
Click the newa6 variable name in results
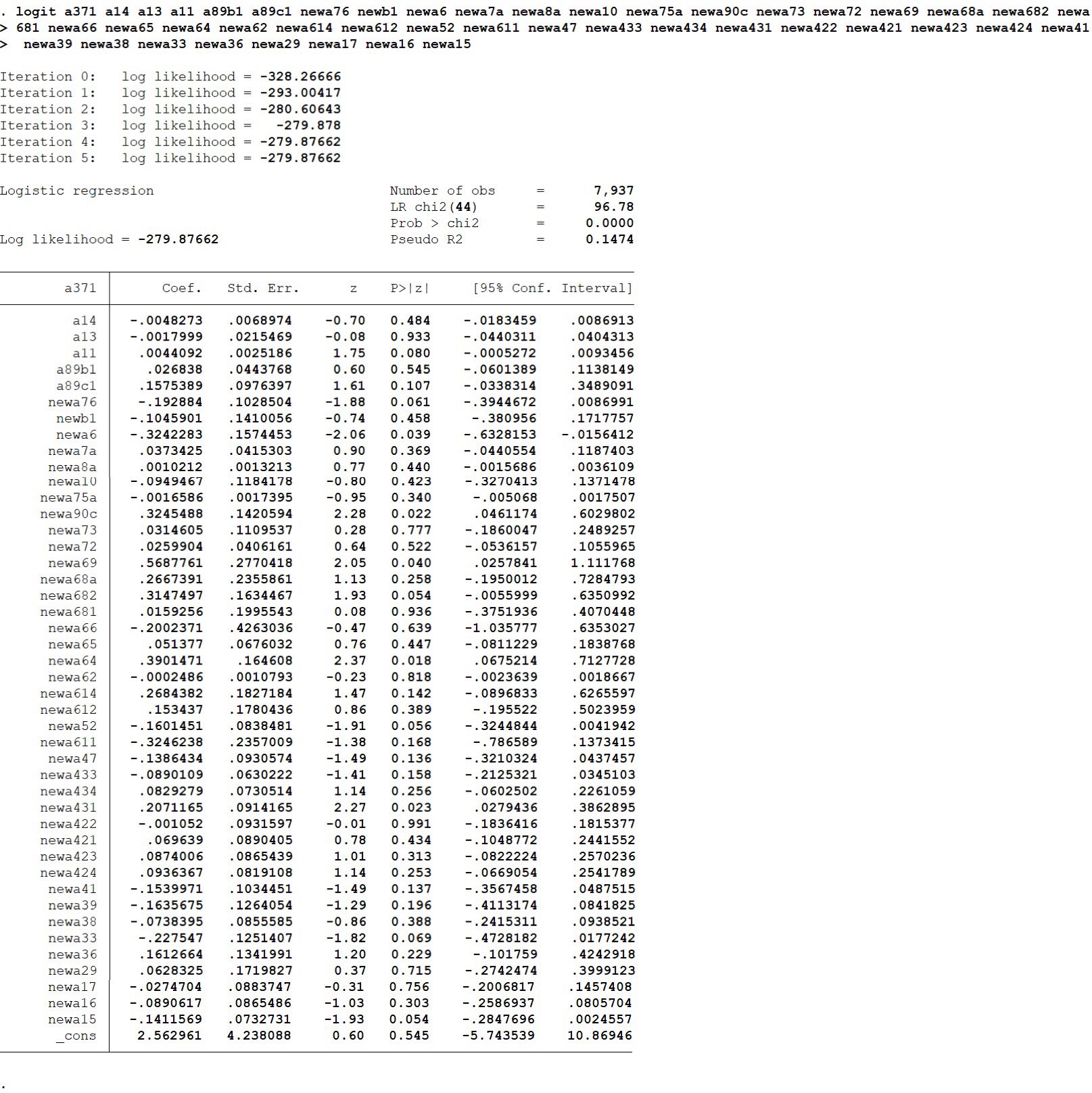pyautogui.click(x=76, y=435)
